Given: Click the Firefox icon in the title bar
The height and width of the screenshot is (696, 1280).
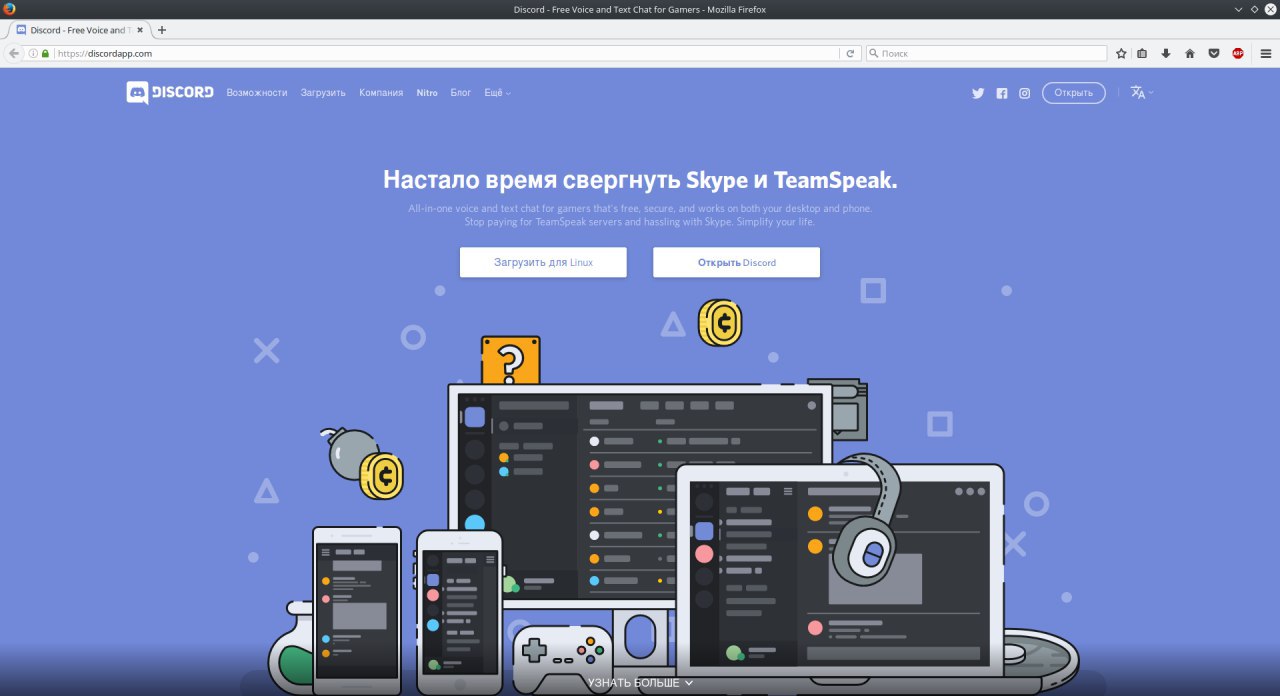Looking at the screenshot, I should (9, 9).
